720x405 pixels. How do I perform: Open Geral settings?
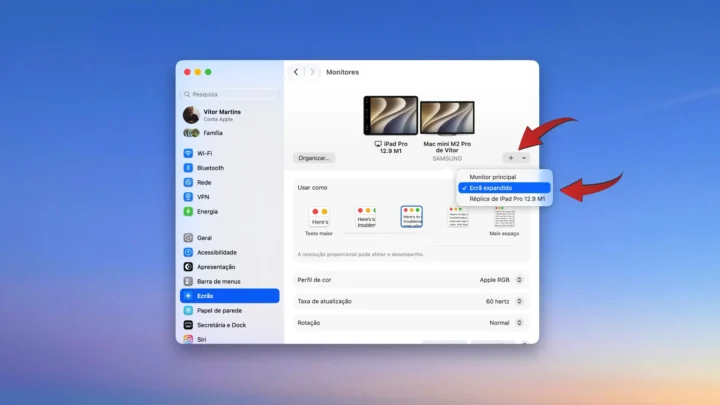point(230,238)
